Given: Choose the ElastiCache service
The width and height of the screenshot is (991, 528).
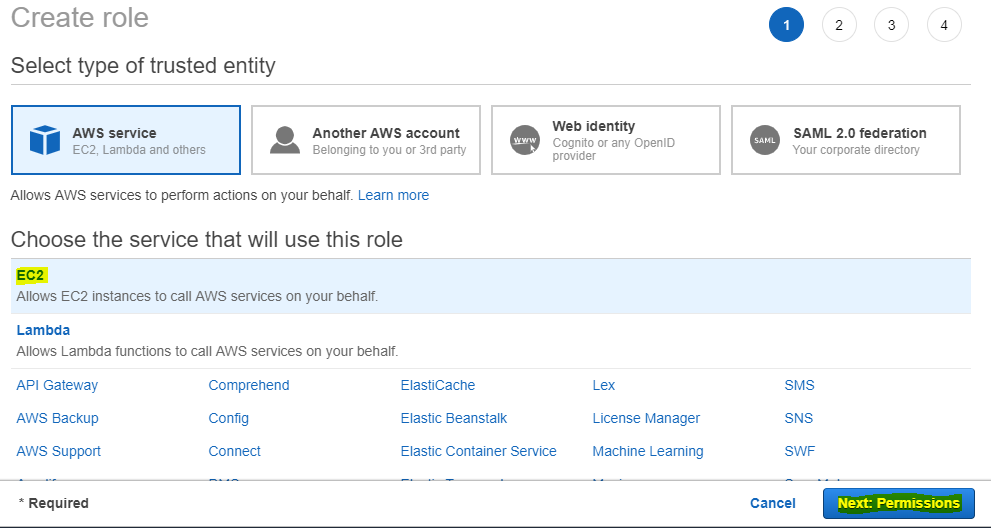Looking at the screenshot, I should 438,385.
